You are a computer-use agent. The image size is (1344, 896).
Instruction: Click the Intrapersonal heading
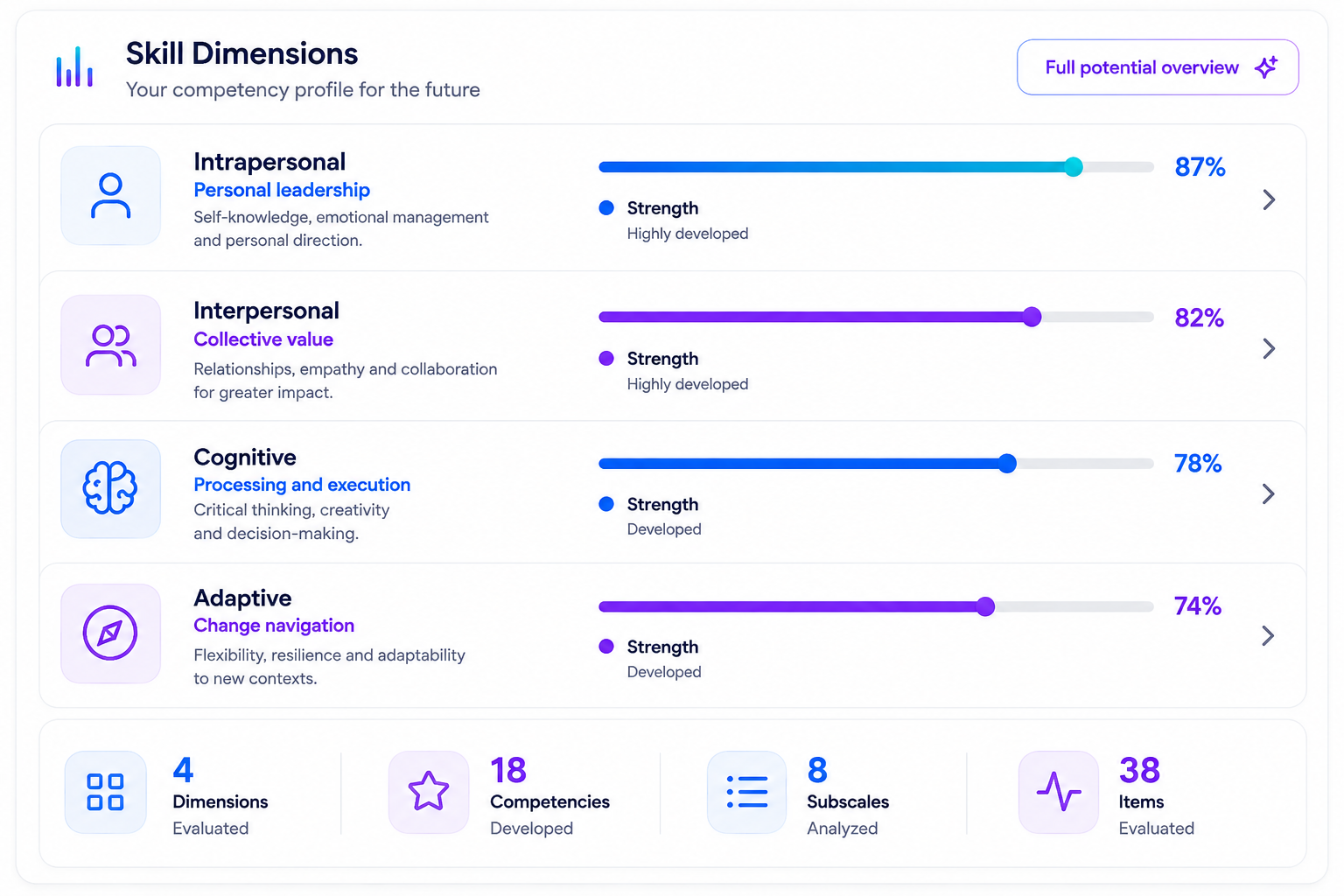[x=269, y=162]
